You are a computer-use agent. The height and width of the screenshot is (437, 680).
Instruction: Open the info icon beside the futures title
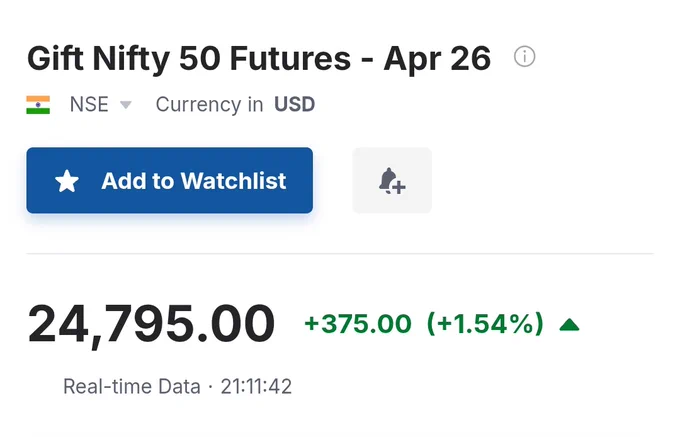[524, 57]
